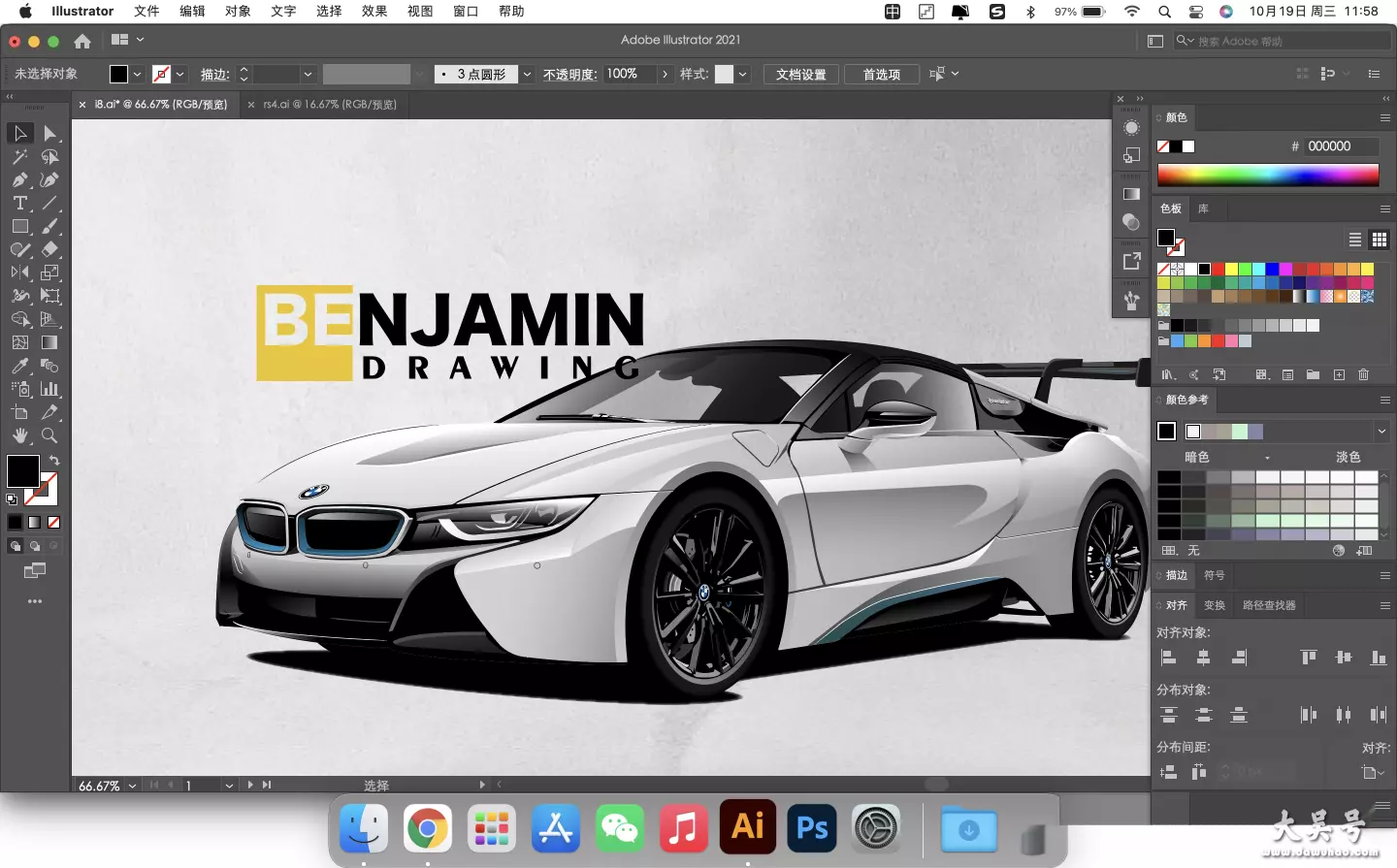Switch to 变换 panel tab
The width and height of the screenshot is (1397, 868).
(x=1215, y=605)
